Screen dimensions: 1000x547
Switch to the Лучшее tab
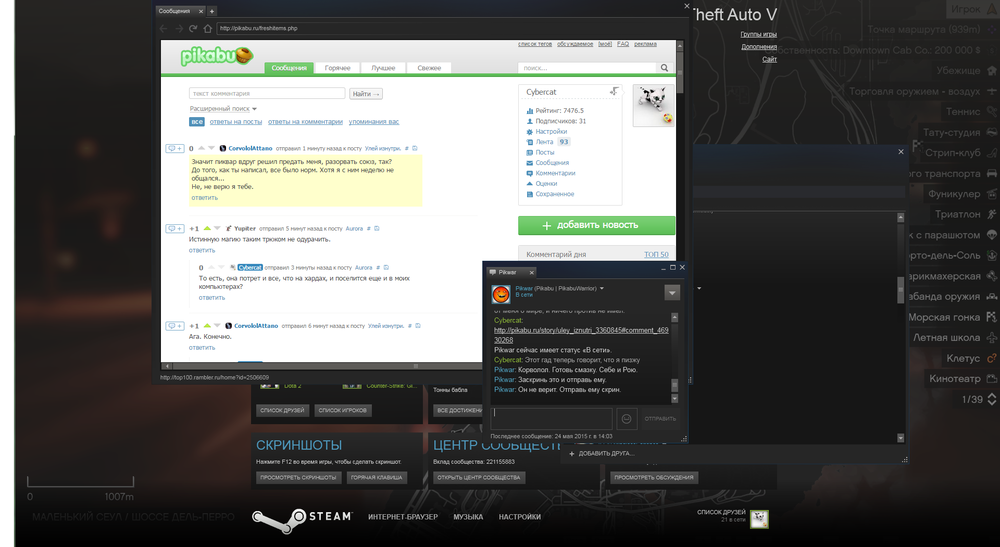point(383,68)
